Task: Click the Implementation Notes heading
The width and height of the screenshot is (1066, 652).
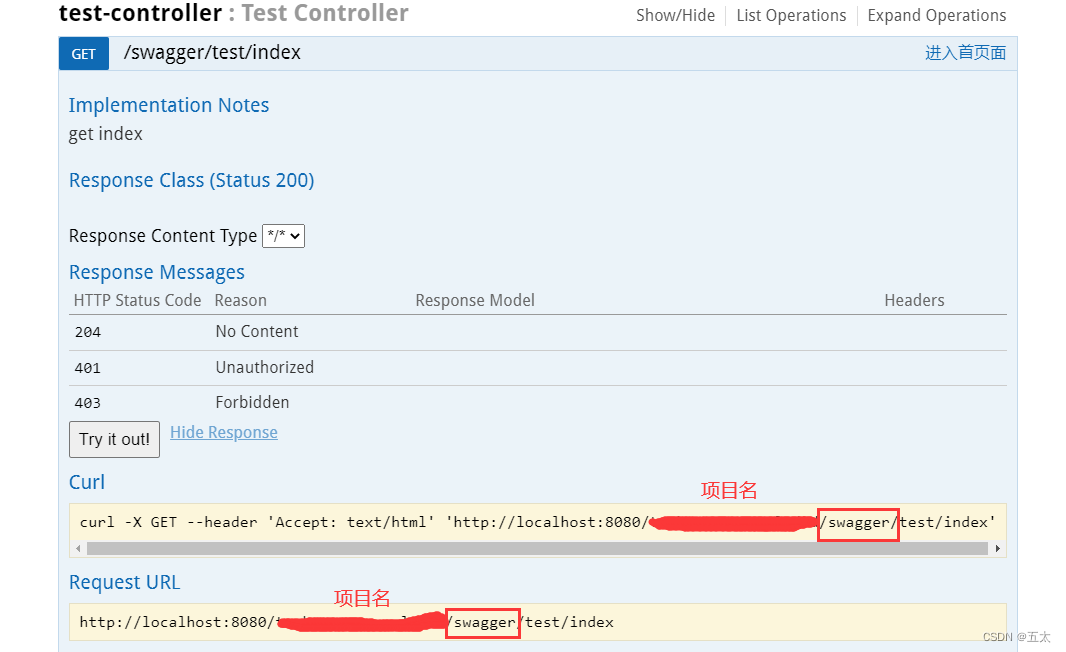Action: pos(169,105)
